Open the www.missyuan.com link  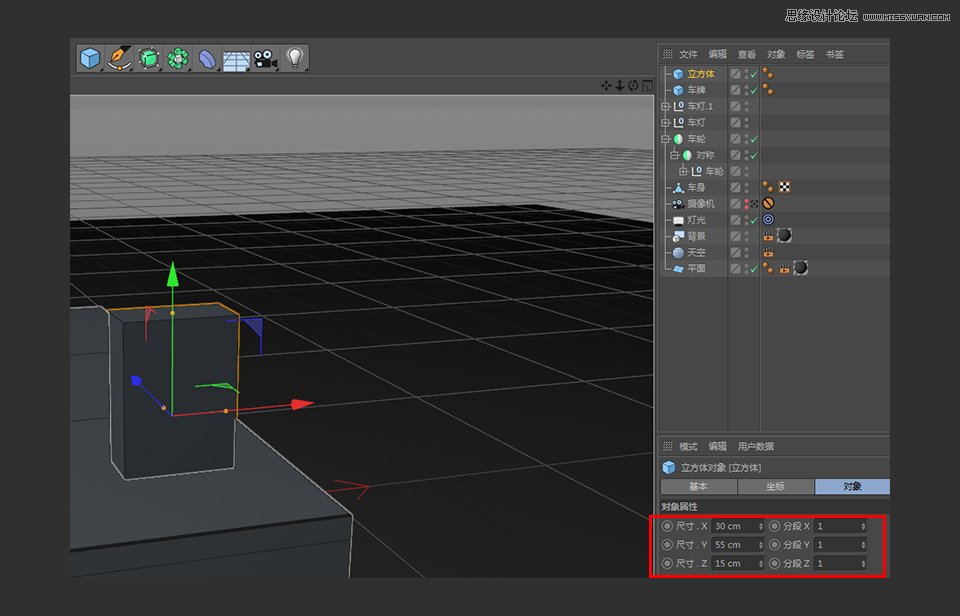point(905,16)
